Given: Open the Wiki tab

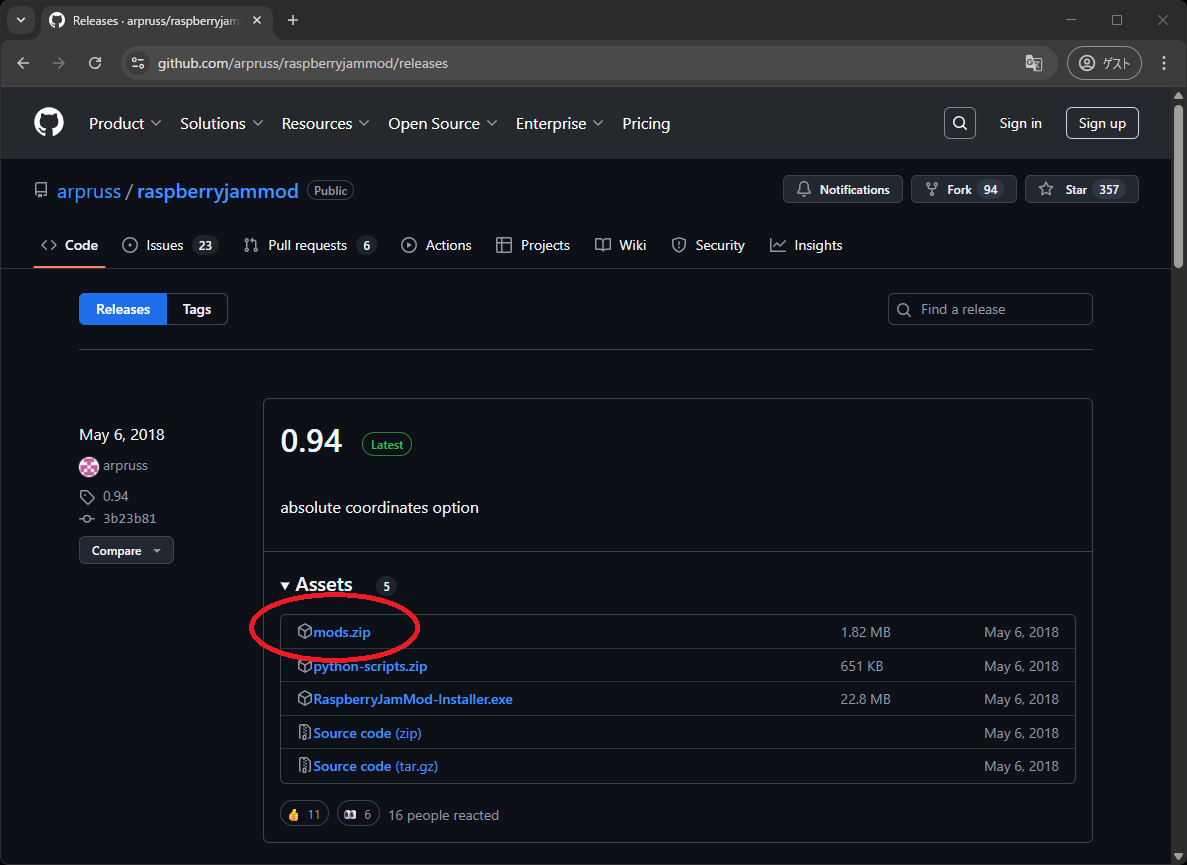Looking at the screenshot, I should coord(621,245).
